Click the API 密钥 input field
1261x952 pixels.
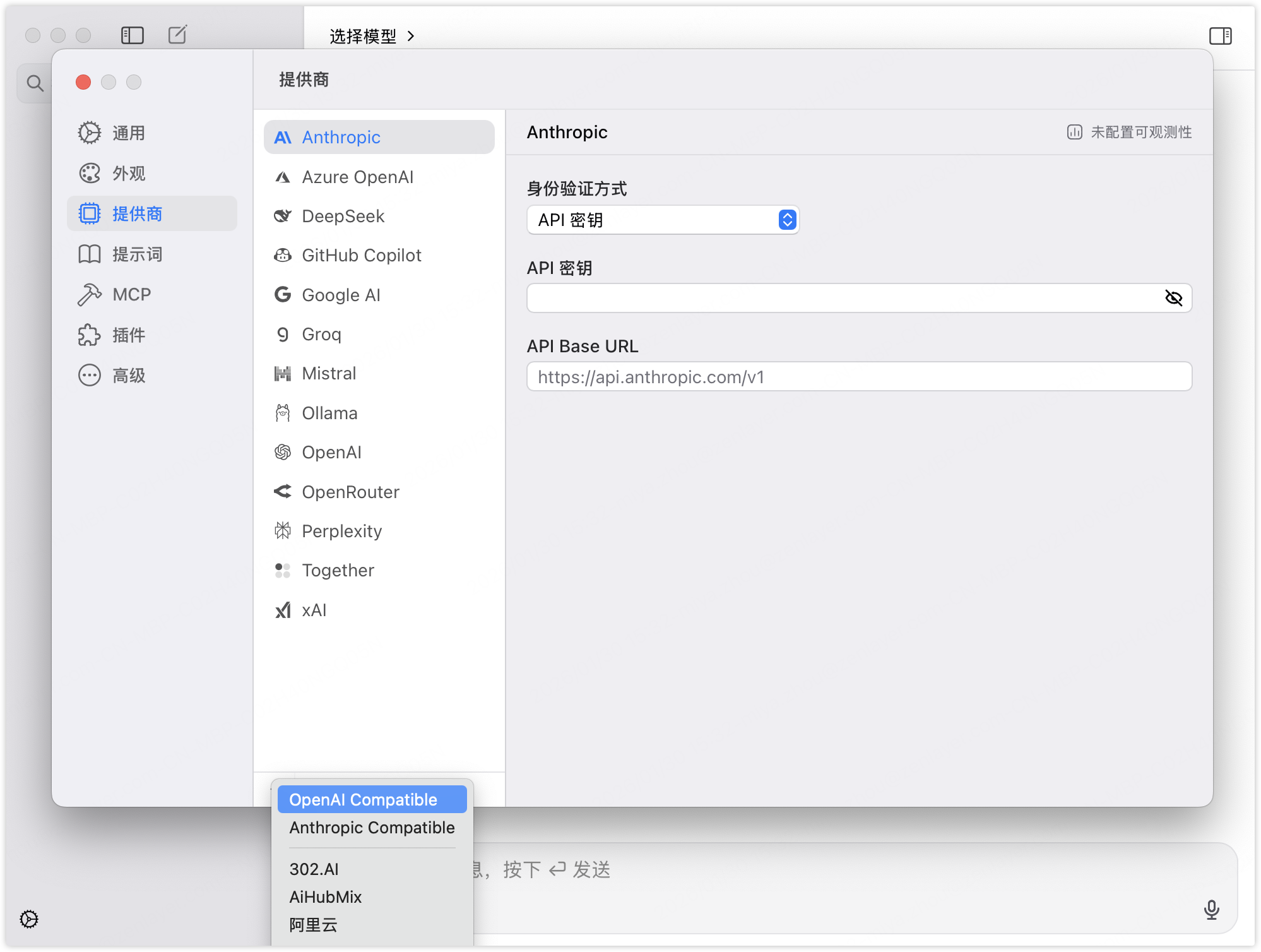[x=839, y=298]
